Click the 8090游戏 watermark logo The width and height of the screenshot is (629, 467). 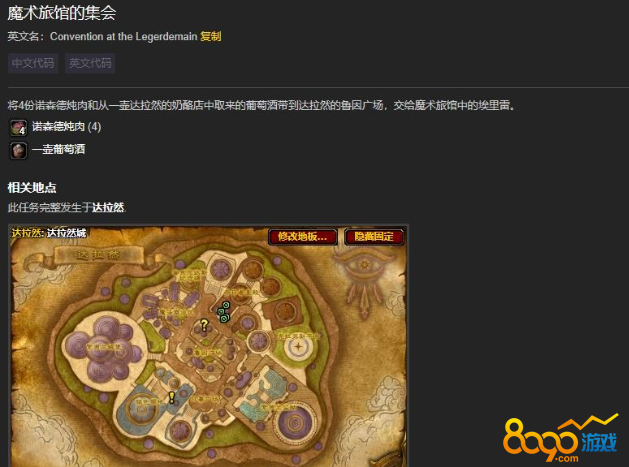[x=560, y=439]
